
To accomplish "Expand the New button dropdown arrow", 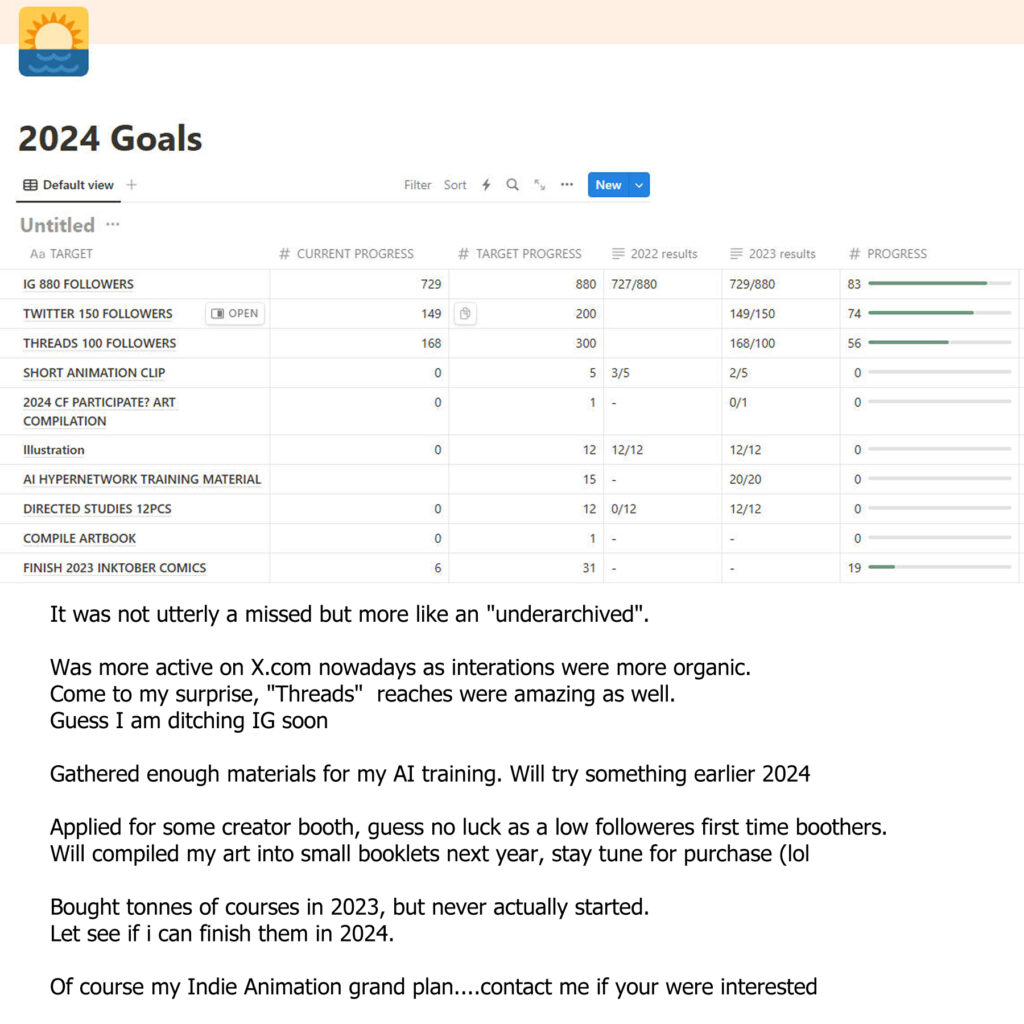I will tap(639, 185).
